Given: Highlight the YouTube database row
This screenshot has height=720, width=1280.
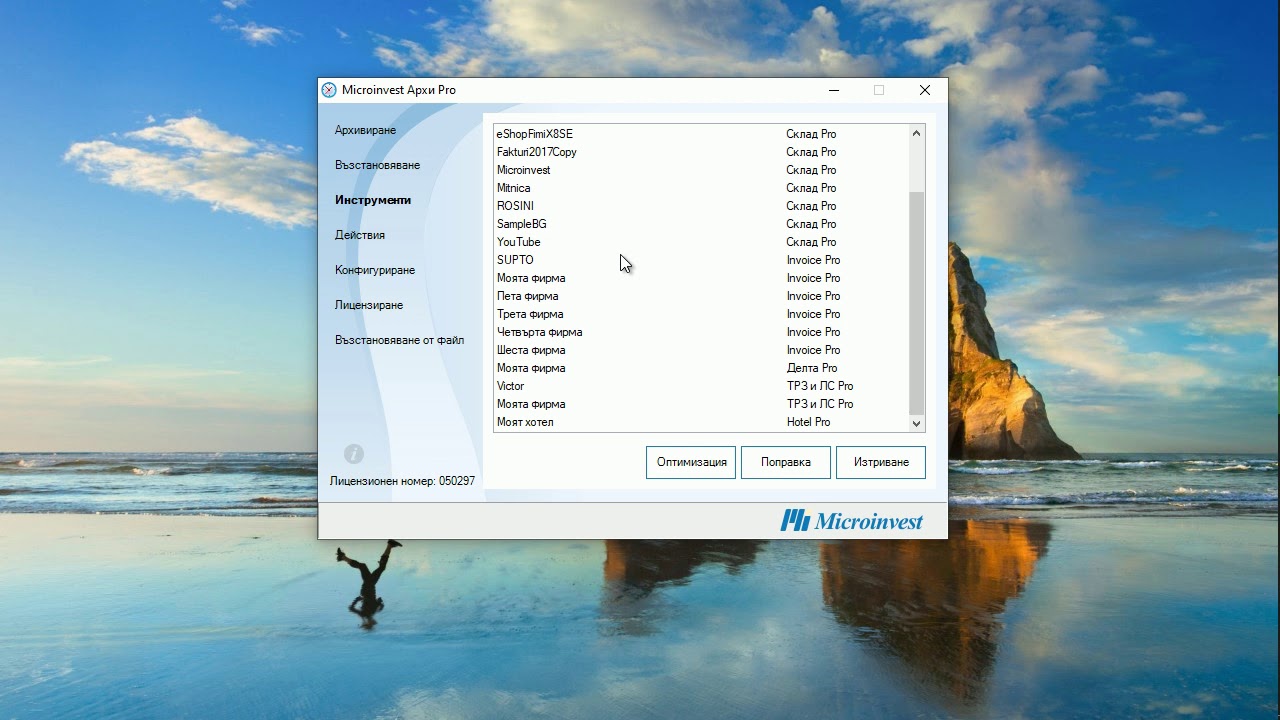Looking at the screenshot, I should [x=701, y=242].
